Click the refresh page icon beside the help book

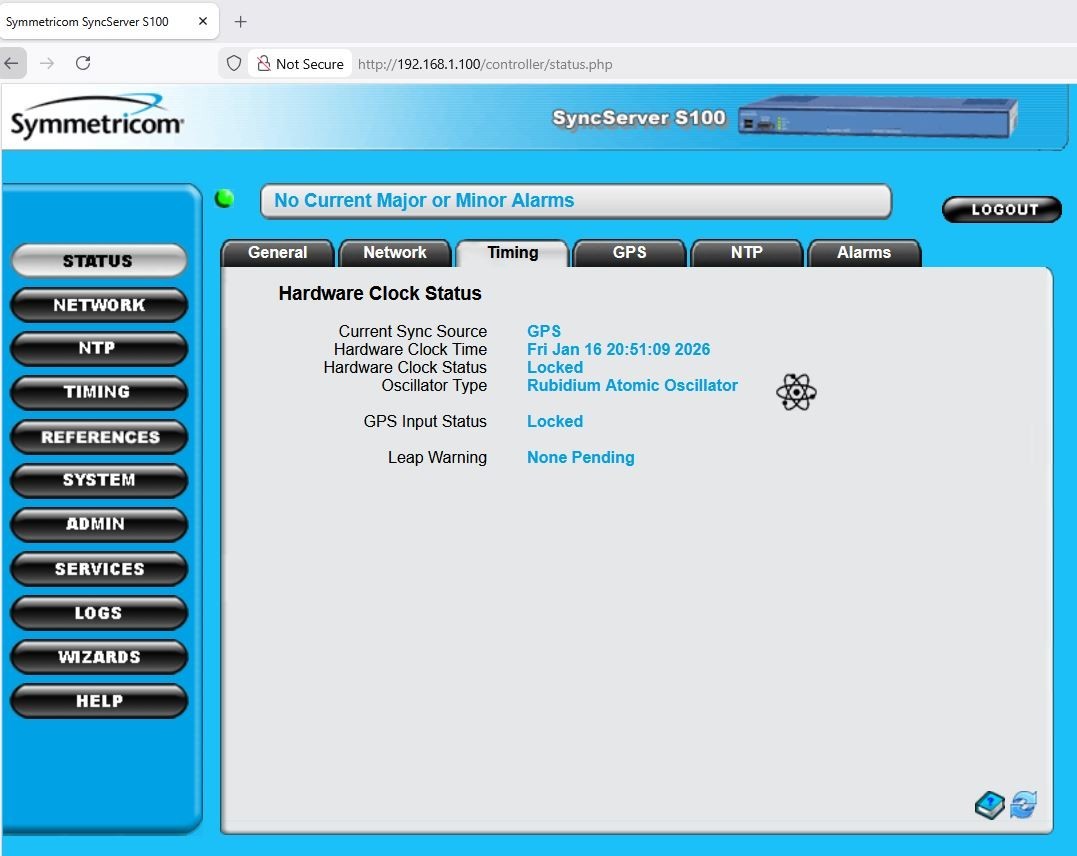pos(1023,804)
